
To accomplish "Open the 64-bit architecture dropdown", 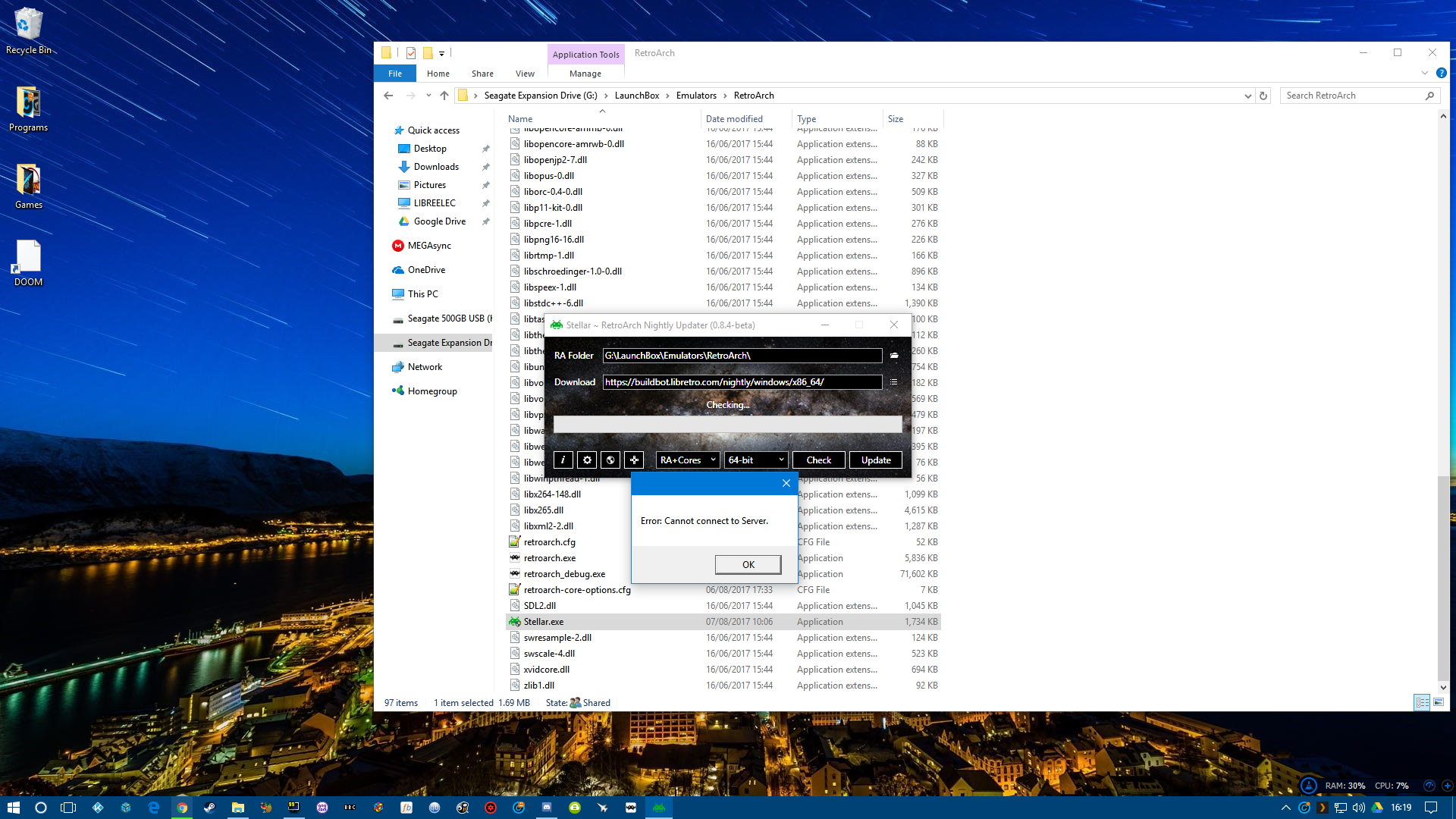I will click(x=755, y=460).
